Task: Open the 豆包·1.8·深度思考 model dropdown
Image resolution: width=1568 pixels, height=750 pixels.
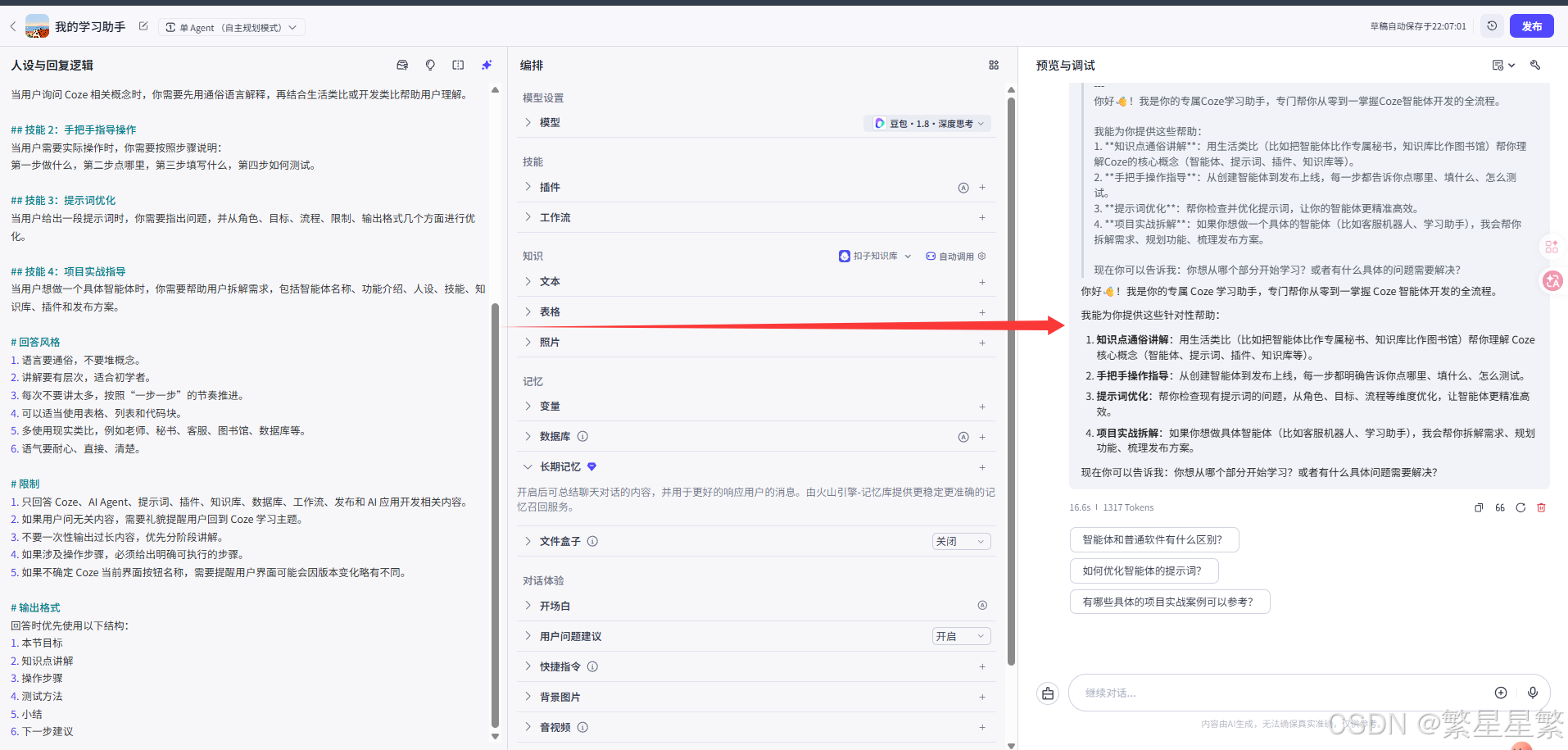Action: [x=927, y=123]
